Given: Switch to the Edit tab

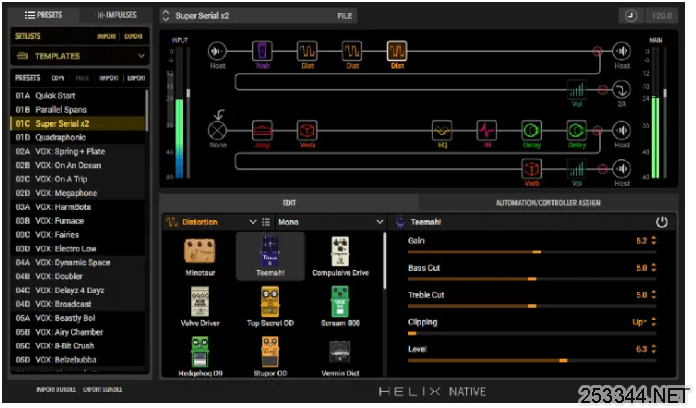Looking at the screenshot, I should [x=289, y=203].
